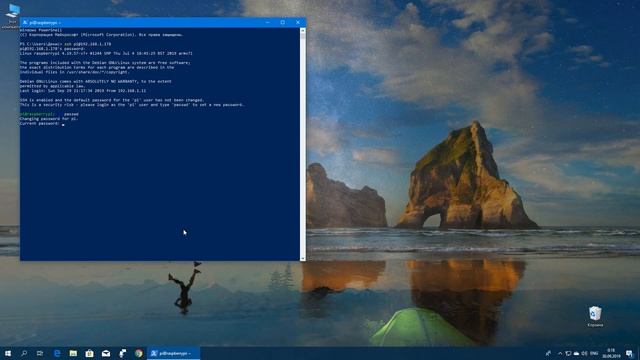Launch Microsoft Edge from the taskbar
The width and height of the screenshot is (640, 360).
click(x=57, y=353)
